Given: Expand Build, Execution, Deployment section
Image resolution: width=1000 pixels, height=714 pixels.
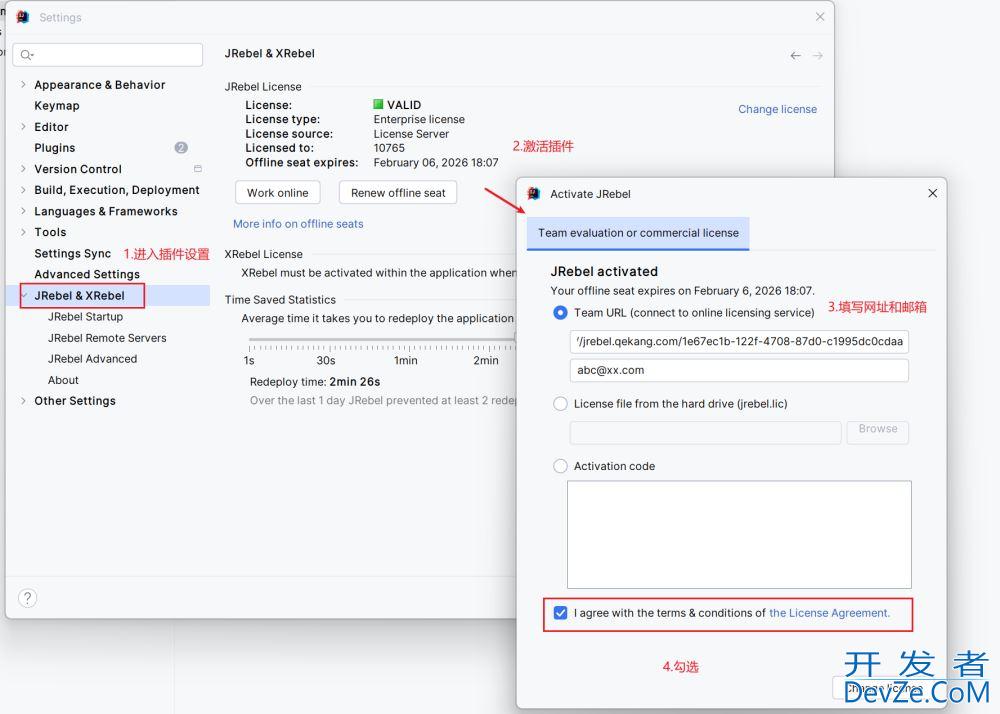Looking at the screenshot, I should 23,189.
